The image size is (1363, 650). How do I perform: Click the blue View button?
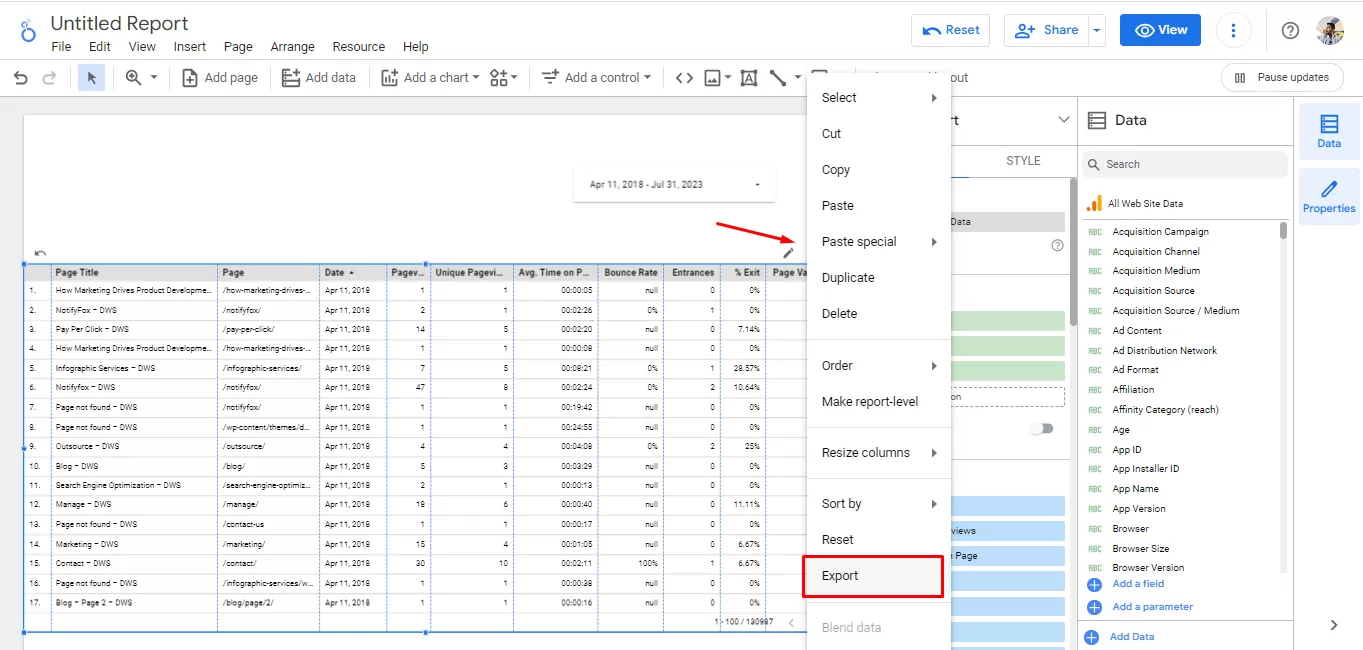(x=1160, y=30)
